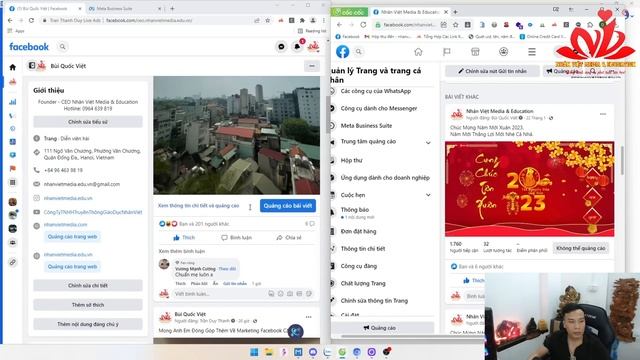Open new tab in right browser window
The width and height of the screenshot is (640, 360).
[456, 12]
